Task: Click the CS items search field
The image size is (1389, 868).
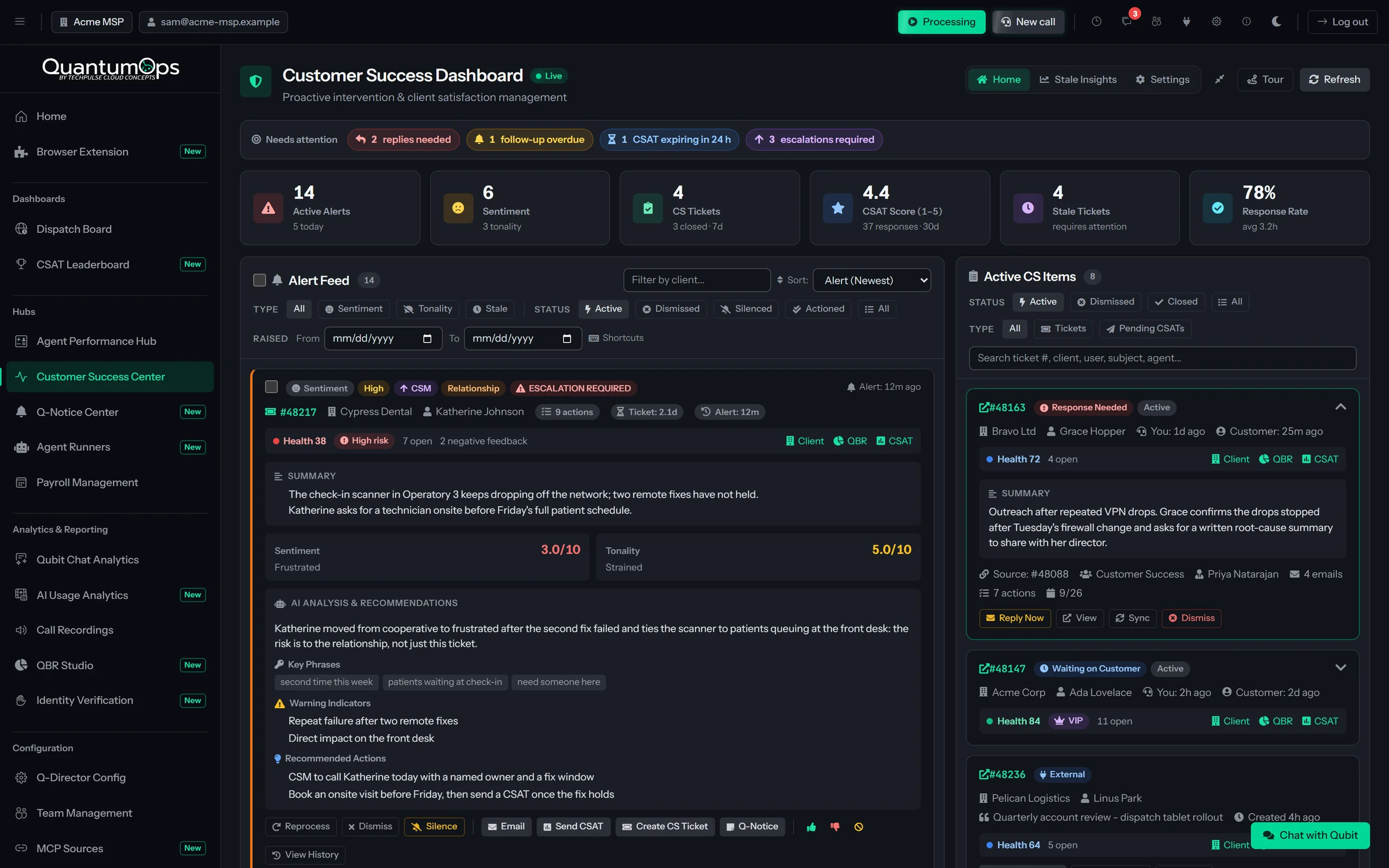Action: pos(1162,358)
